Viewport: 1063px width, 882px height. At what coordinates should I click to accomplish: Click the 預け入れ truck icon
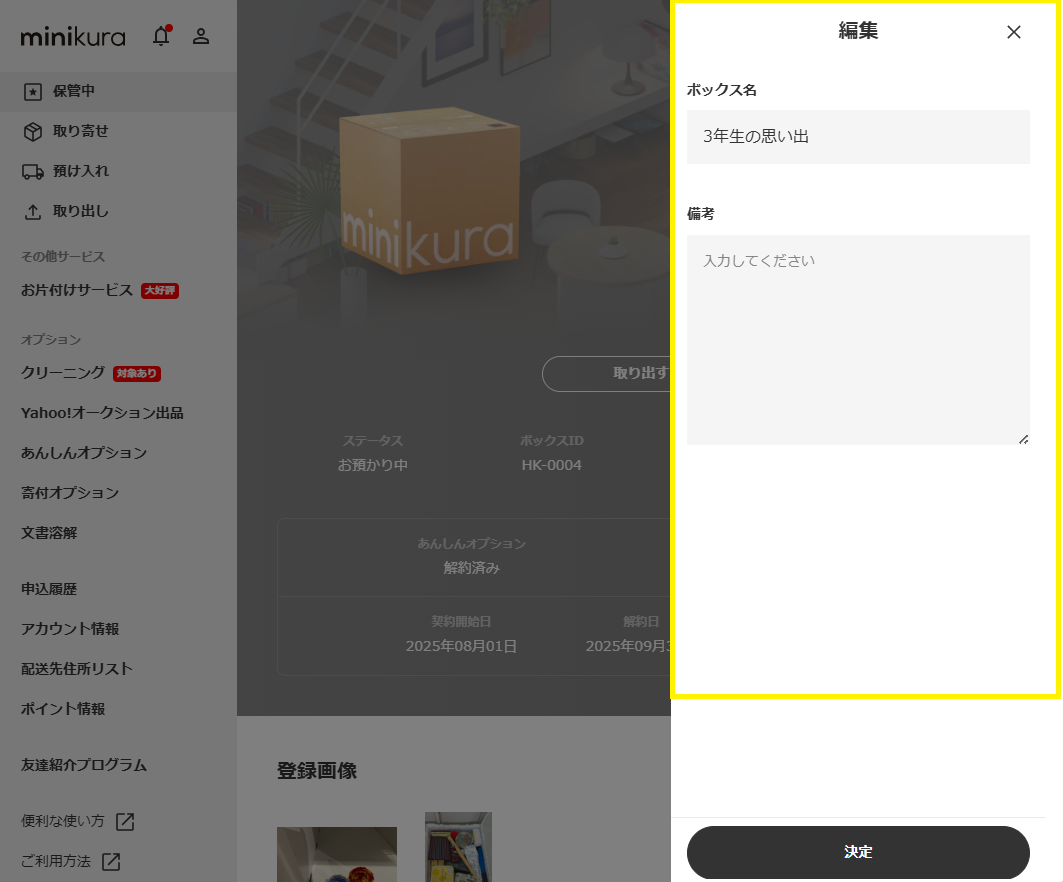pos(33,172)
